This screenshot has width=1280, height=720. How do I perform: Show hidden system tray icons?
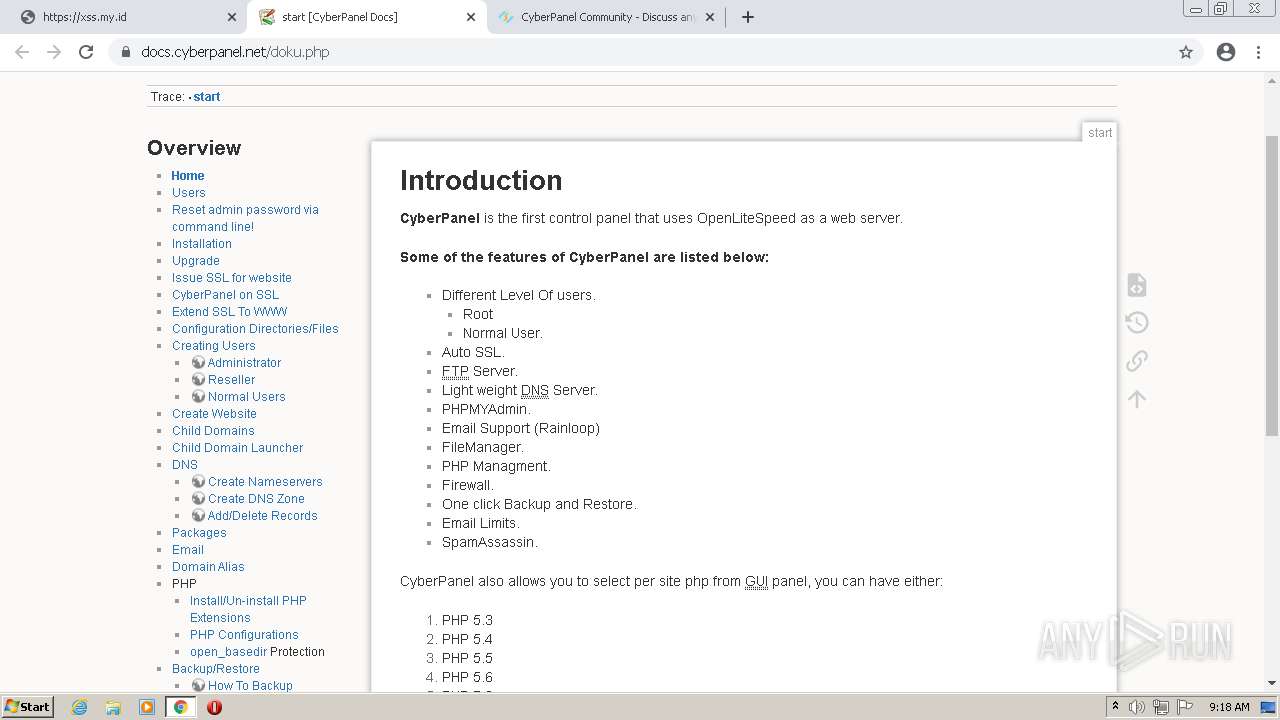click(x=1115, y=707)
